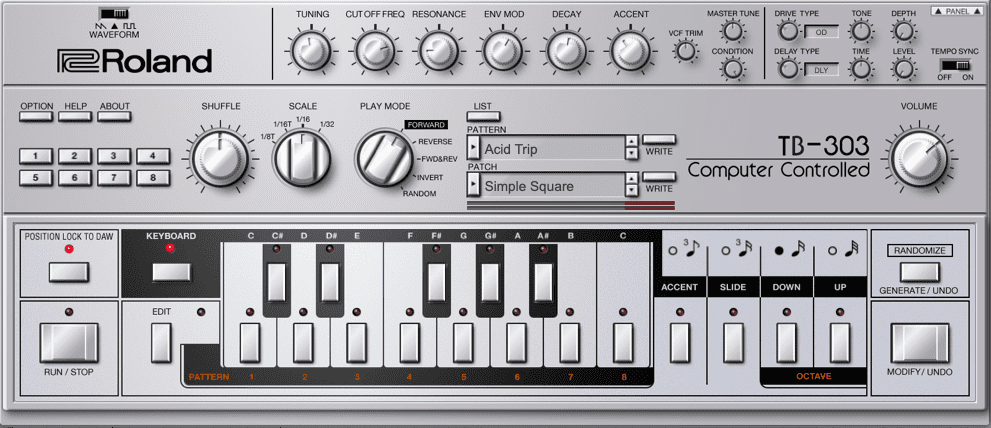Step pattern down with the arrow
Viewport: 991px width, 428px height.
coord(631,154)
